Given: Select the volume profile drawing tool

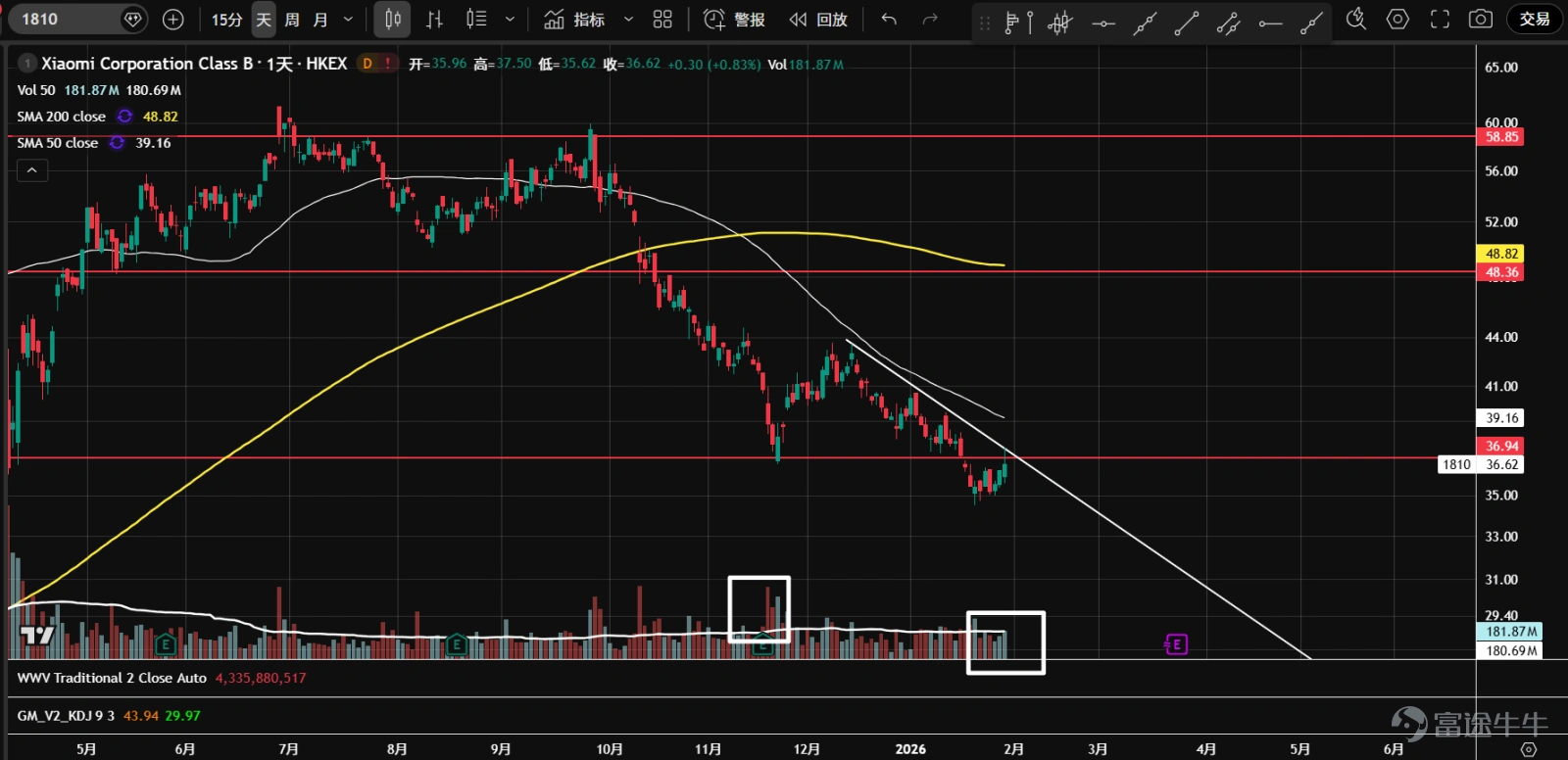Looking at the screenshot, I should (x=1019, y=22).
